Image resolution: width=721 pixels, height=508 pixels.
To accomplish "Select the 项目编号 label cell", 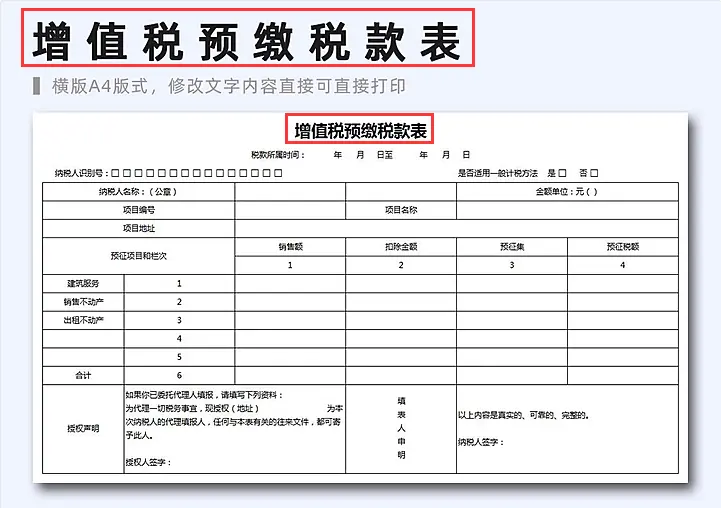I will click(138, 210).
